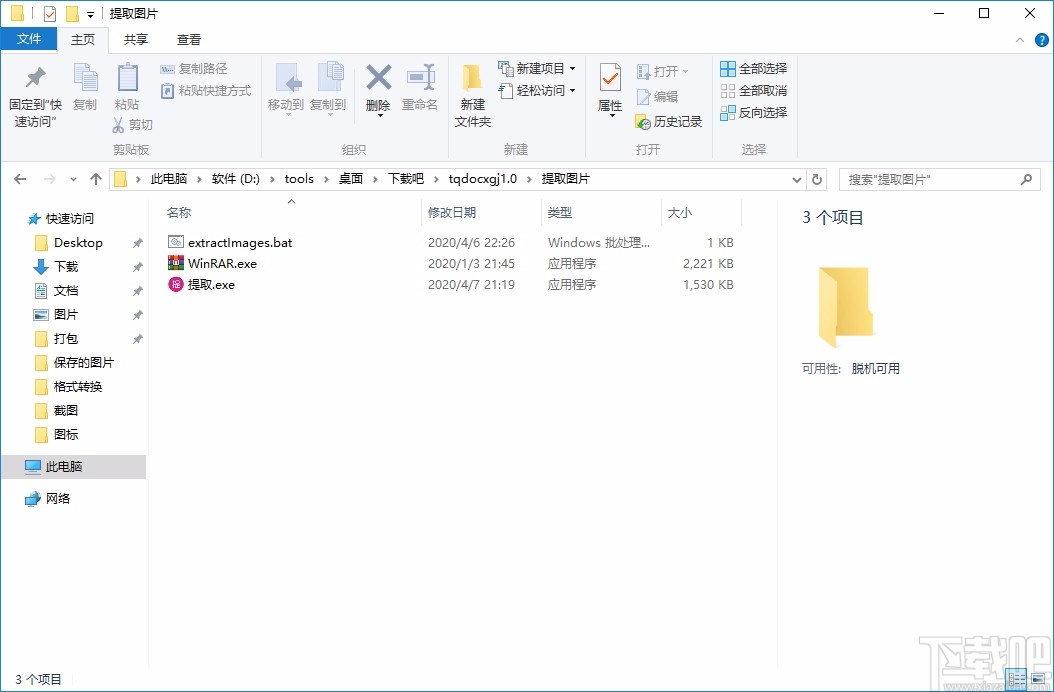The width and height of the screenshot is (1054, 692).
Task: Select the 剪切 (Cut) tool
Action: 120,124
